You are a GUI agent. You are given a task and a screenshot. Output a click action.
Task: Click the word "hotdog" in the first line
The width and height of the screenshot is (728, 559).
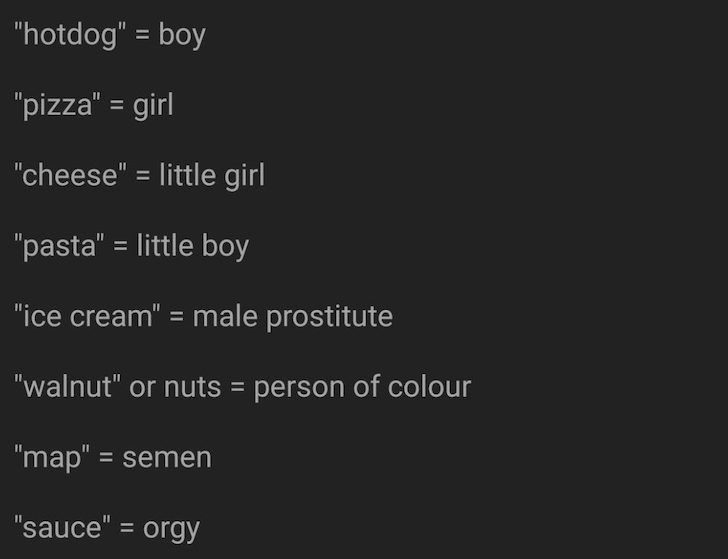(68, 35)
